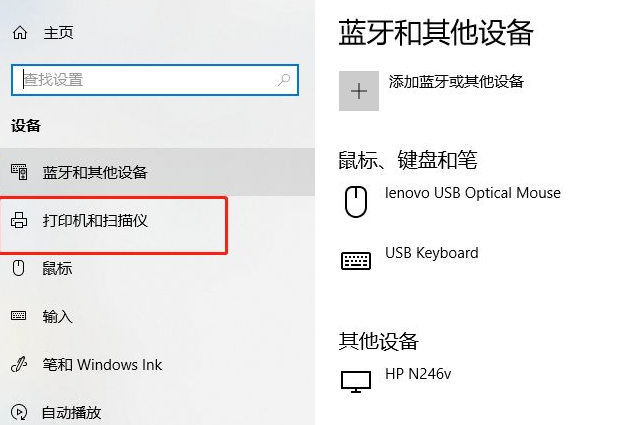
Task: Click the lenovo USB Optical Mouse icon
Action: [x=356, y=201]
